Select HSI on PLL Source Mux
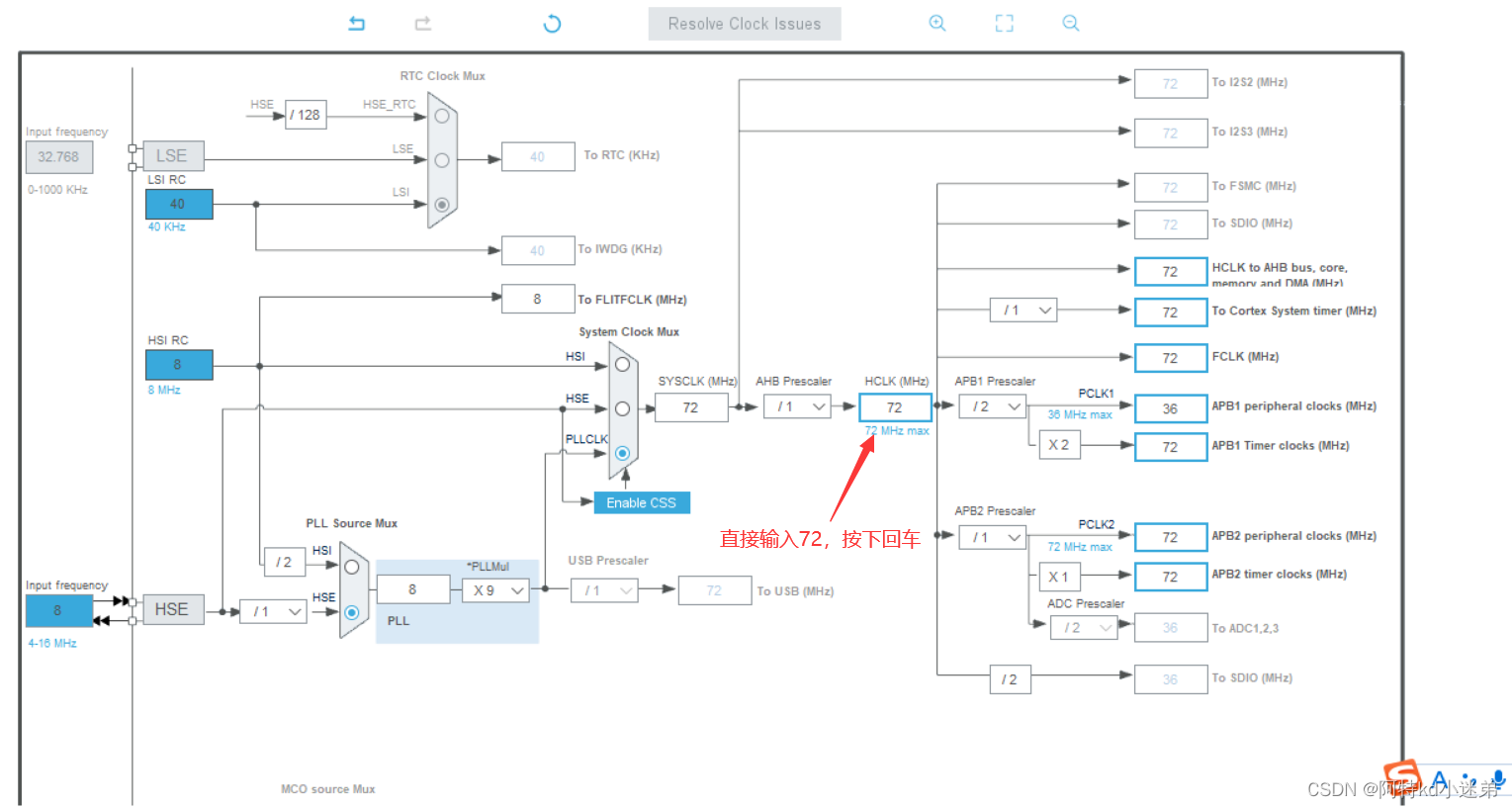Image resolution: width=1512 pixels, height=808 pixels. [352, 567]
